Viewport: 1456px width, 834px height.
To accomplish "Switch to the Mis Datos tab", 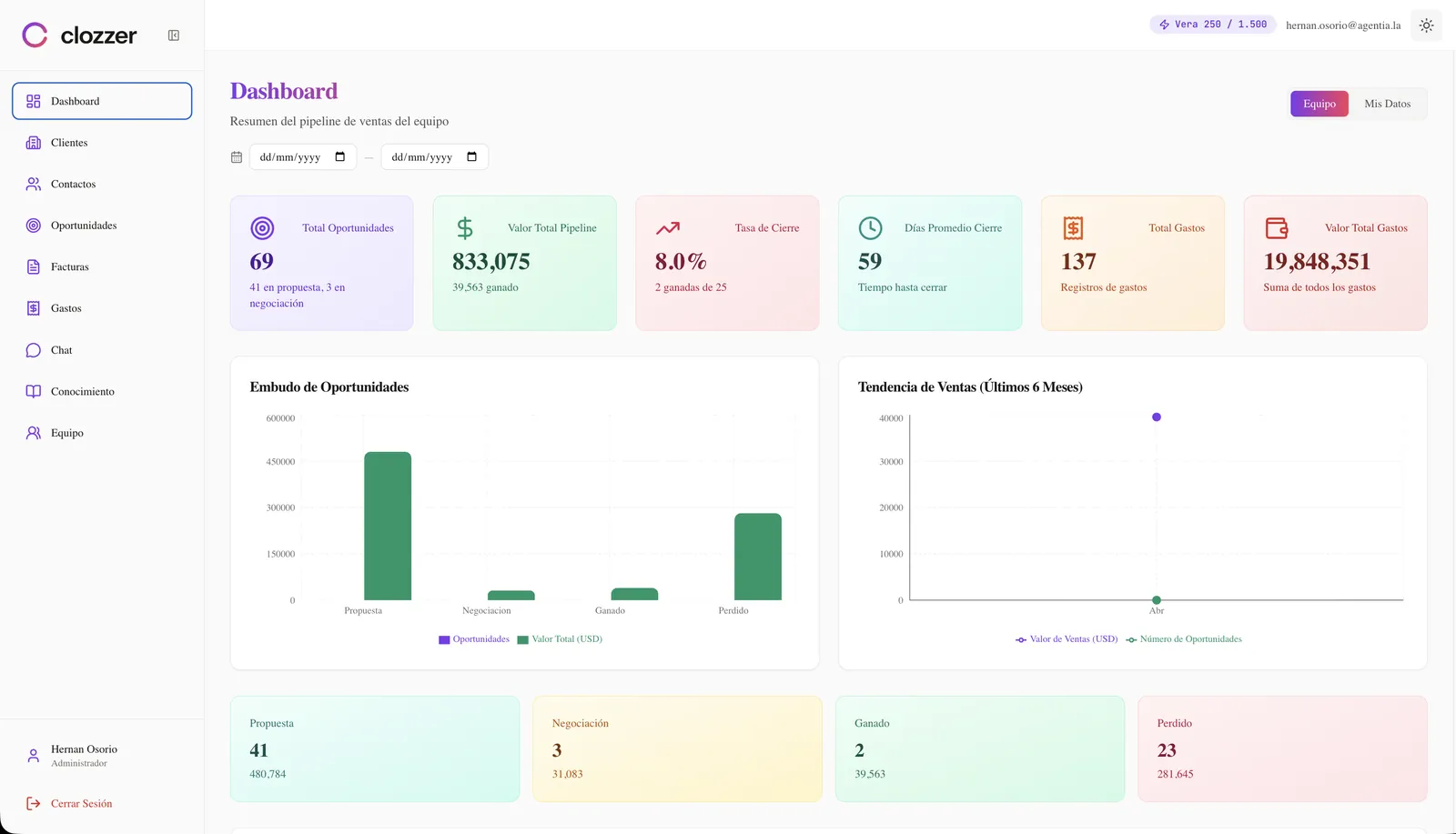I will [x=1388, y=104].
